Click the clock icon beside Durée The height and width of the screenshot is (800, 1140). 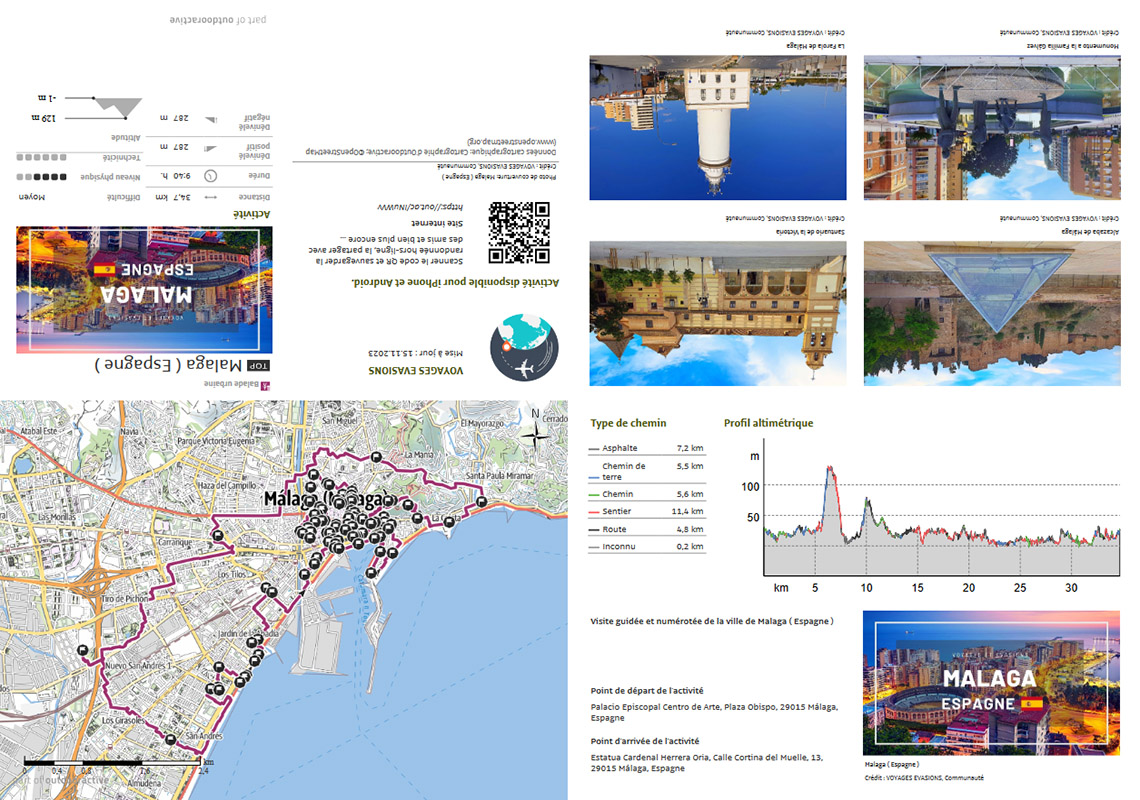point(210,176)
